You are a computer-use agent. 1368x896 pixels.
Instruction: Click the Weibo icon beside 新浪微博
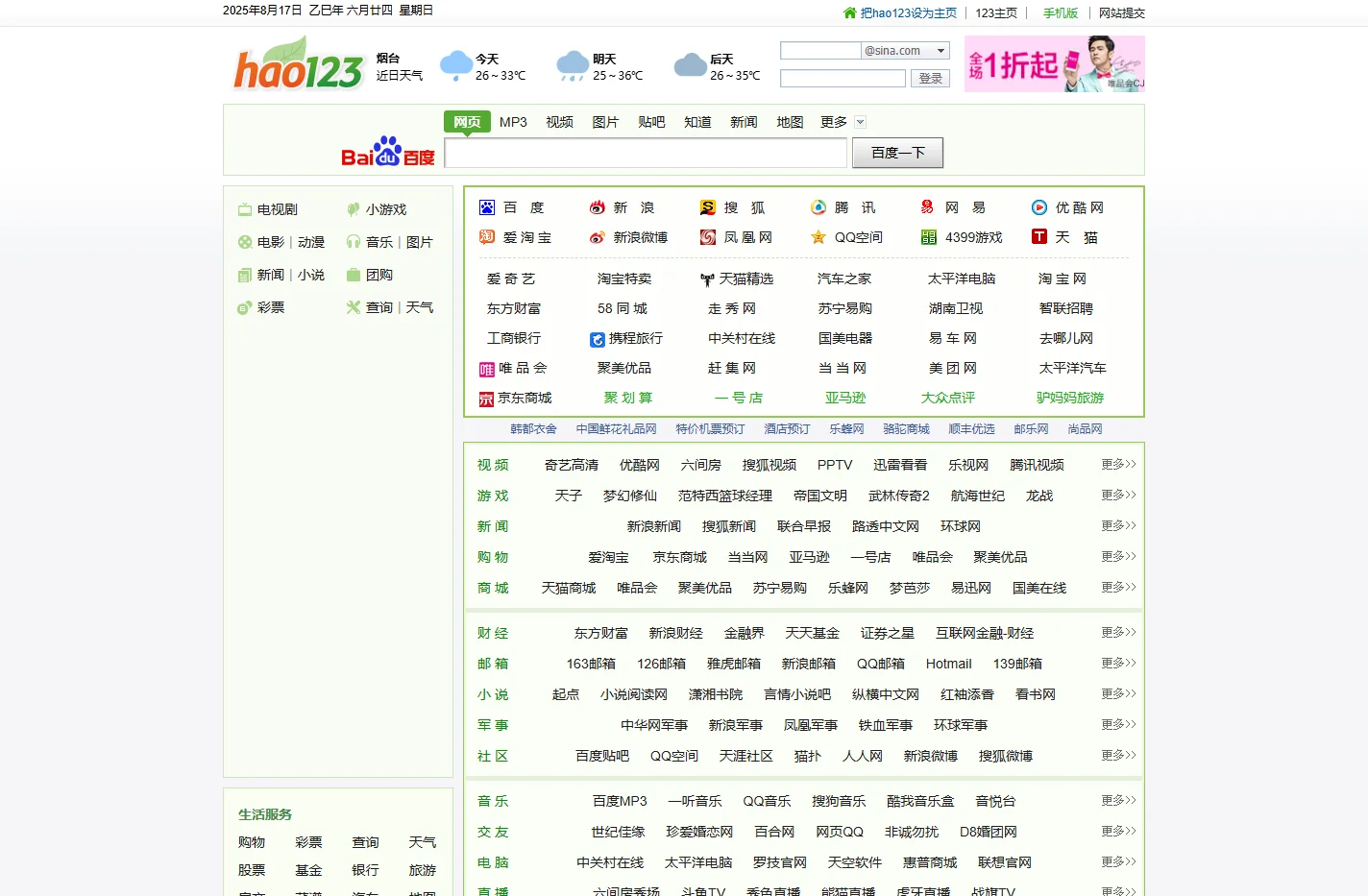[598, 237]
